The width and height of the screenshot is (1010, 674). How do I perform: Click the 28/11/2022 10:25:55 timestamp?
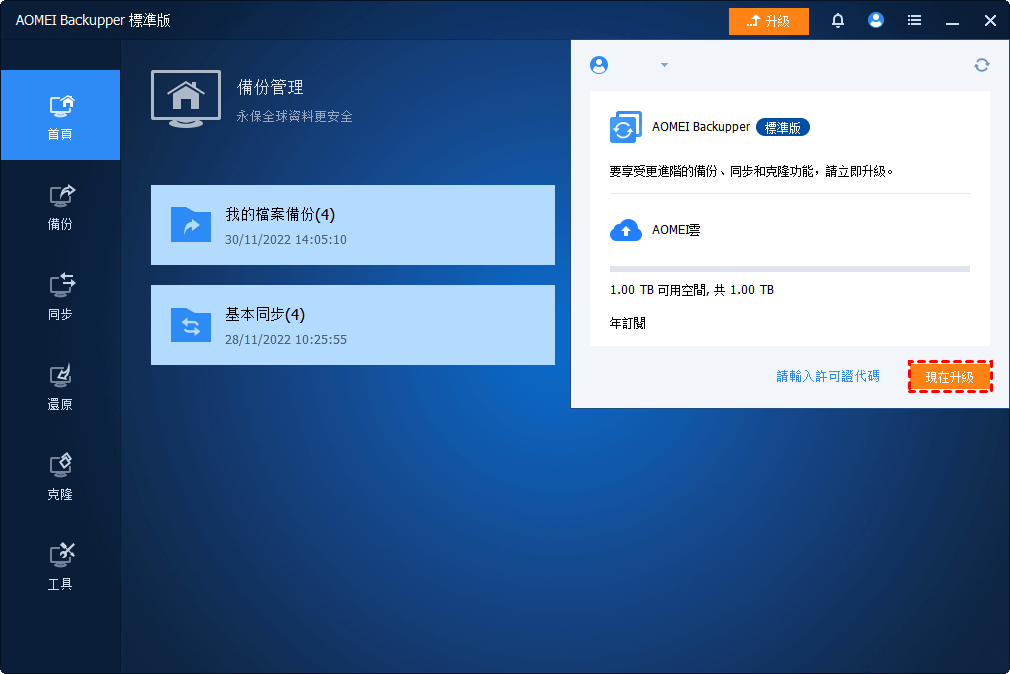[x=285, y=340]
